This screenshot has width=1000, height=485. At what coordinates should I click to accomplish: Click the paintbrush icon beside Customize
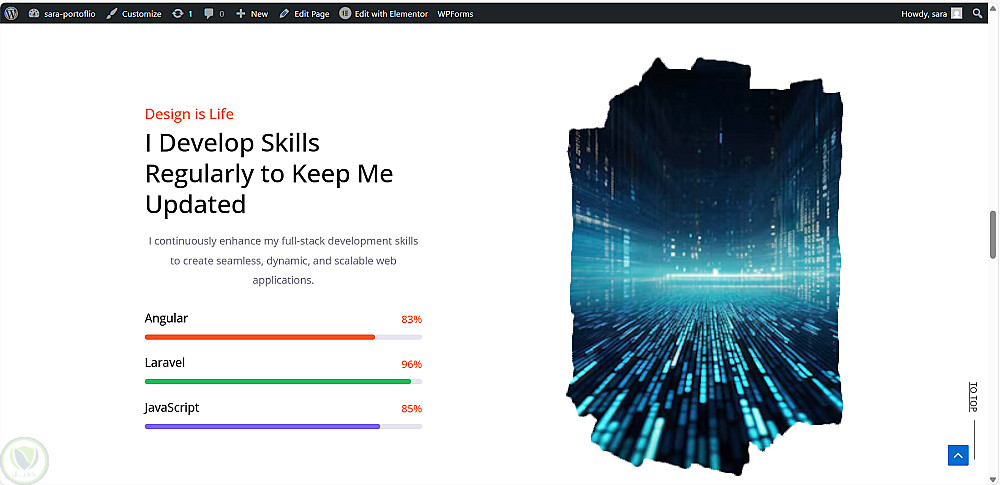pyautogui.click(x=112, y=13)
